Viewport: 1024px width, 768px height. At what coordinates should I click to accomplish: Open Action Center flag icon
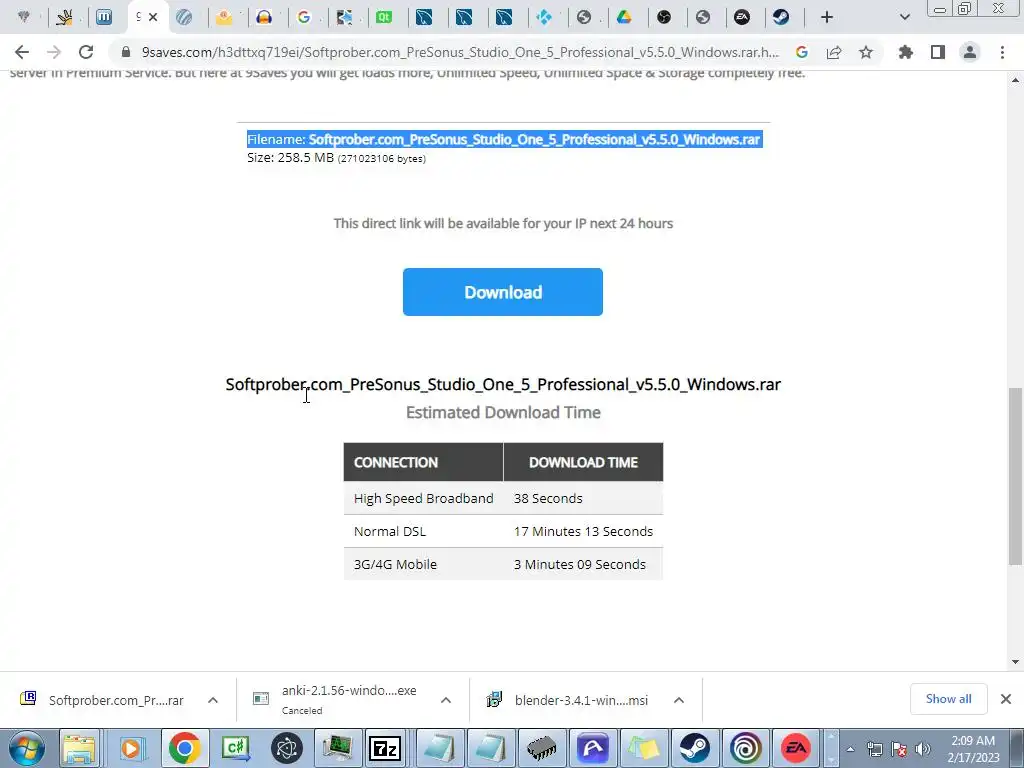point(899,749)
